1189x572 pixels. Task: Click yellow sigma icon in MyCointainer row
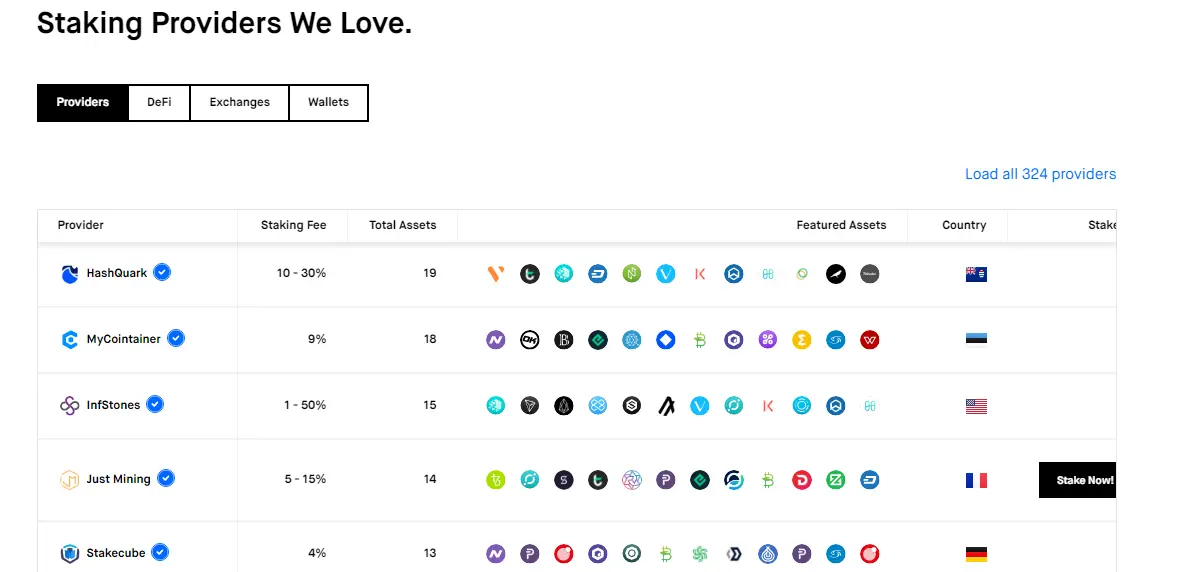[x=802, y=340]
